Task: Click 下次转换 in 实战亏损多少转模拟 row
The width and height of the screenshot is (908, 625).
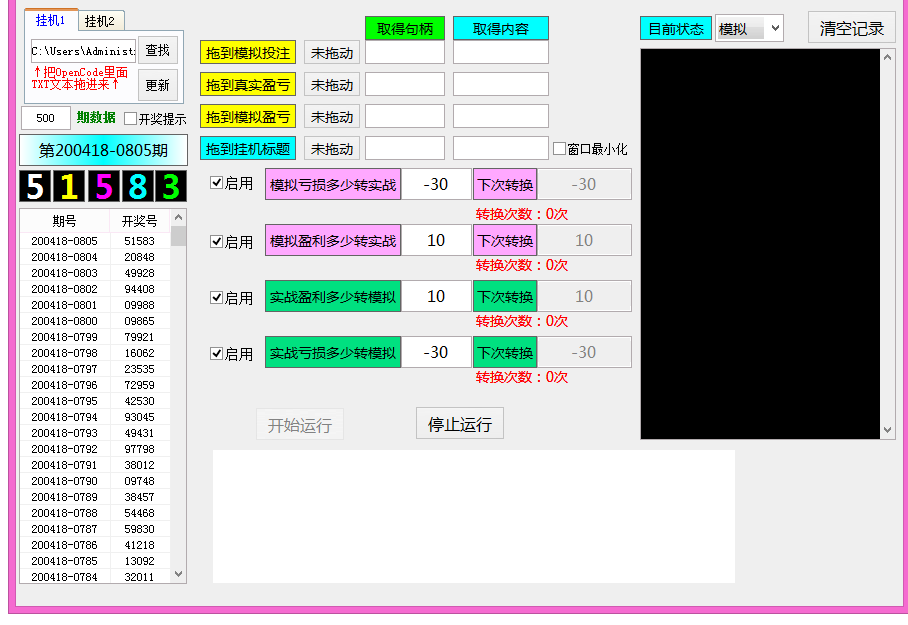Action: (505, 352)
